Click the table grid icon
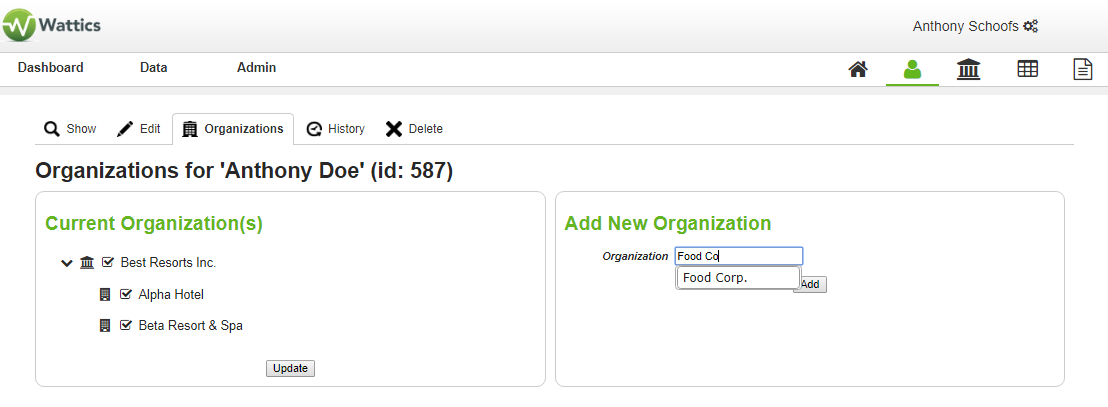The image size is (1108, 407). click(x=1027, y=69)
